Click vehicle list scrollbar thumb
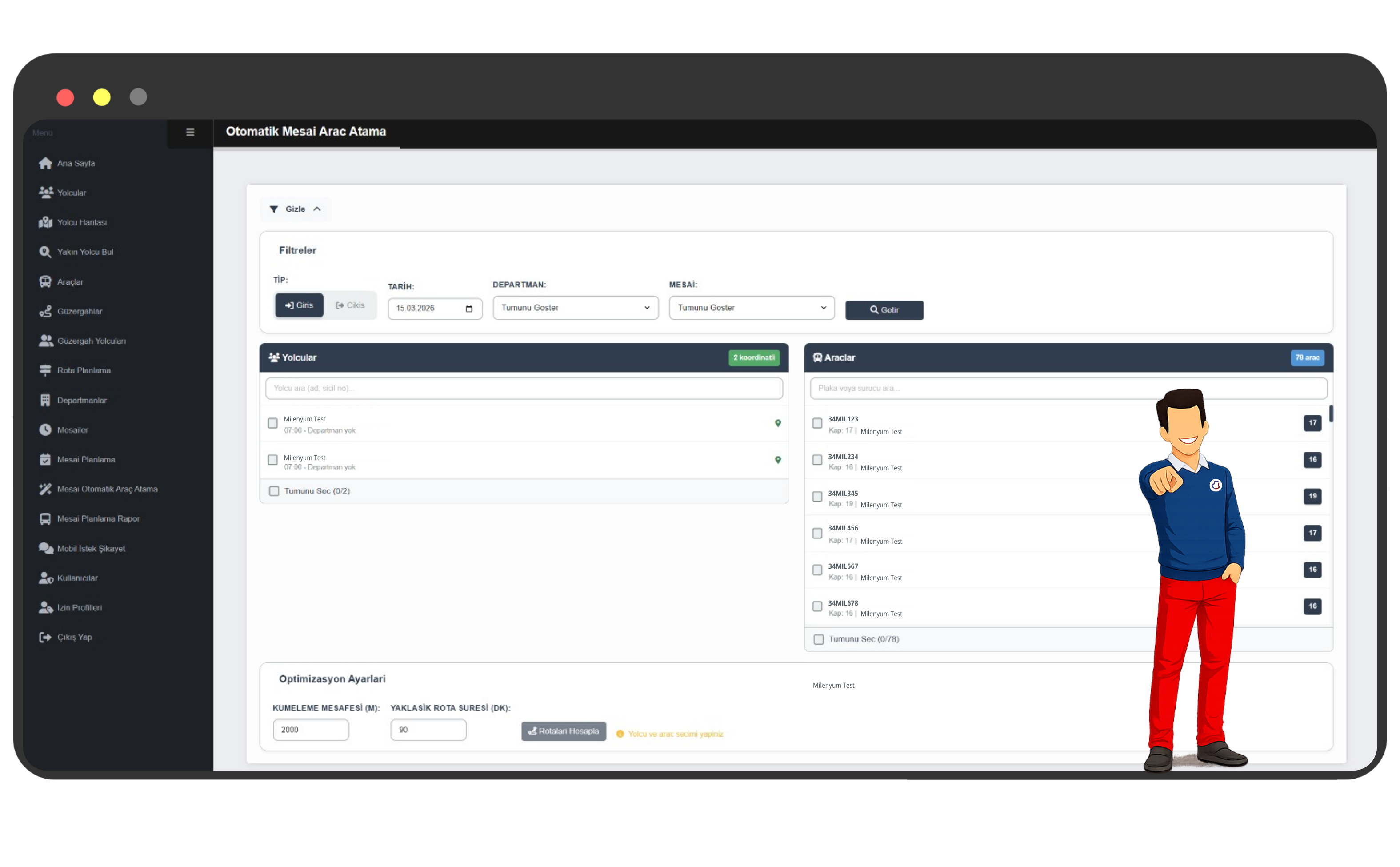Screen dimensions: 1400x867 pos(1331,413)
